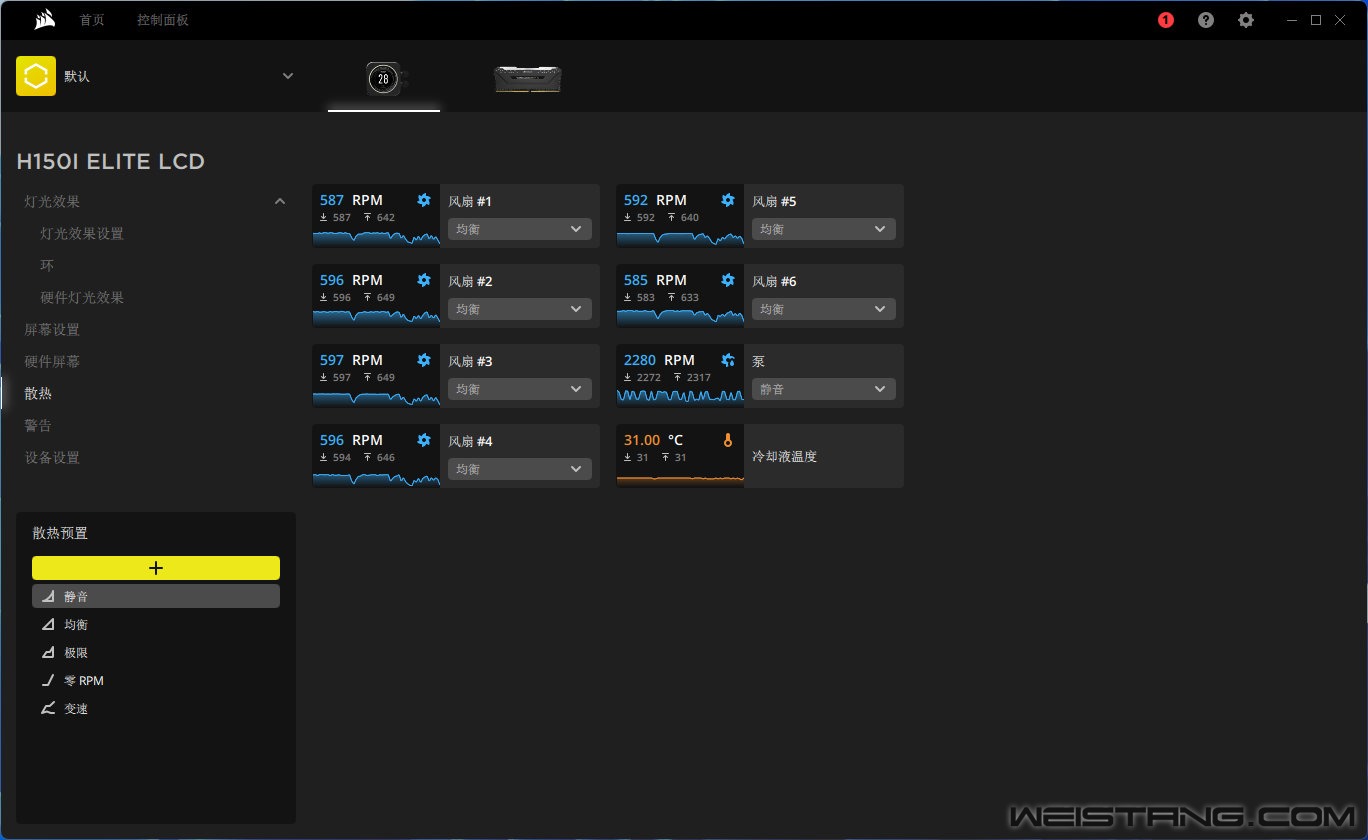Click the 风扇 #1 RPM graph

(x=376, y=237)
